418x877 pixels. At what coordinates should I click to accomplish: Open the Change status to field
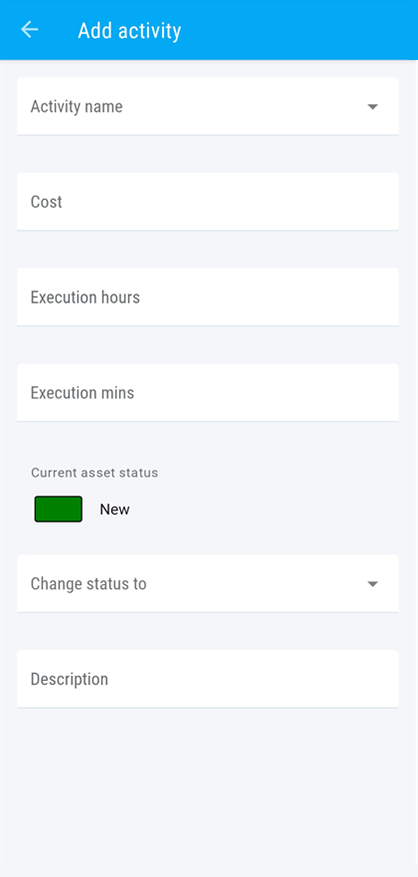click(x=208, y=583)
